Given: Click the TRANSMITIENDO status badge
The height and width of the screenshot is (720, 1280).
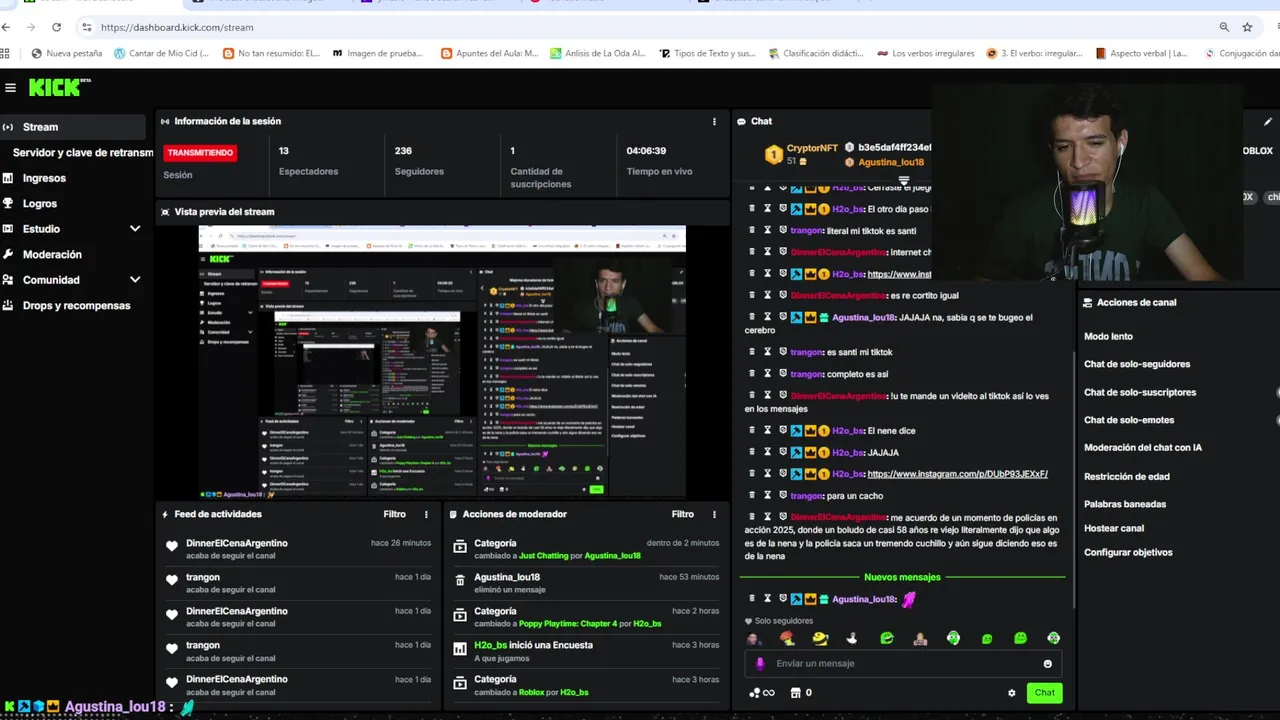Looking at the screenshot, I should [200, 153].
